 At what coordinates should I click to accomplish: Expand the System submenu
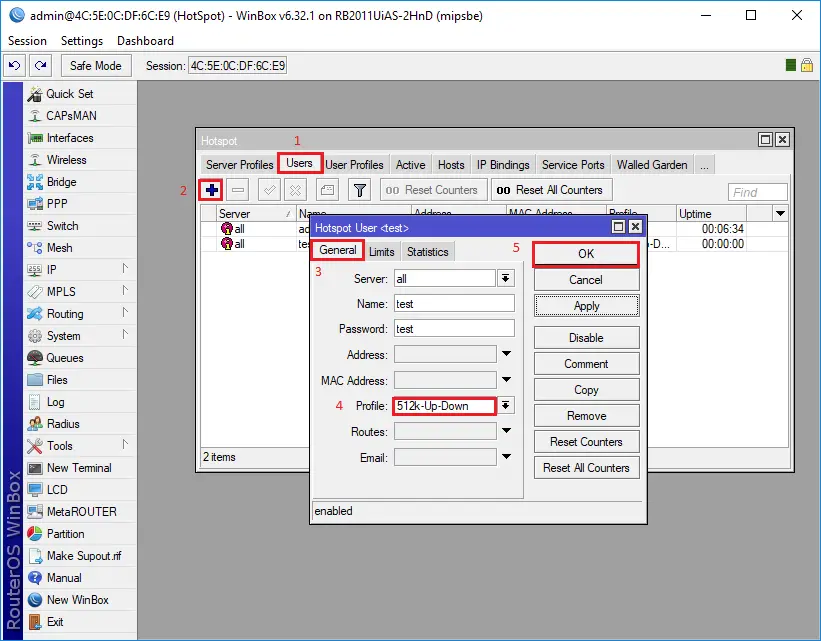[x=125, y=335]
